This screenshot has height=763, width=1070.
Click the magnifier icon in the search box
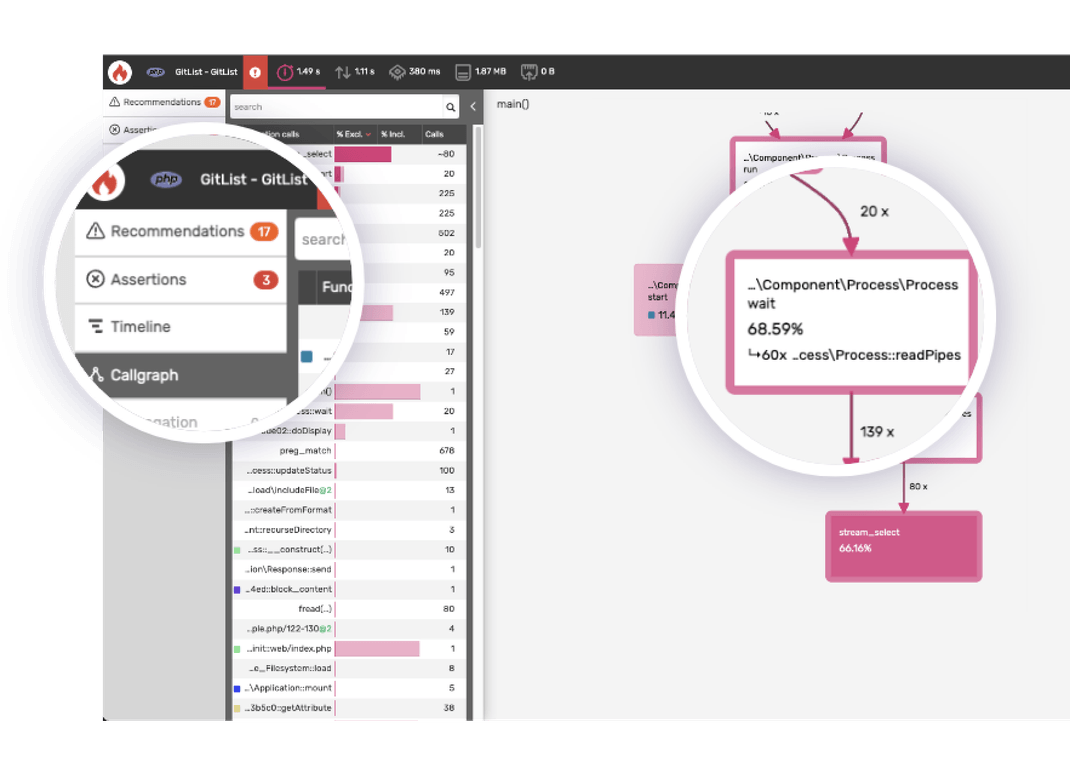tap(450, 107)
